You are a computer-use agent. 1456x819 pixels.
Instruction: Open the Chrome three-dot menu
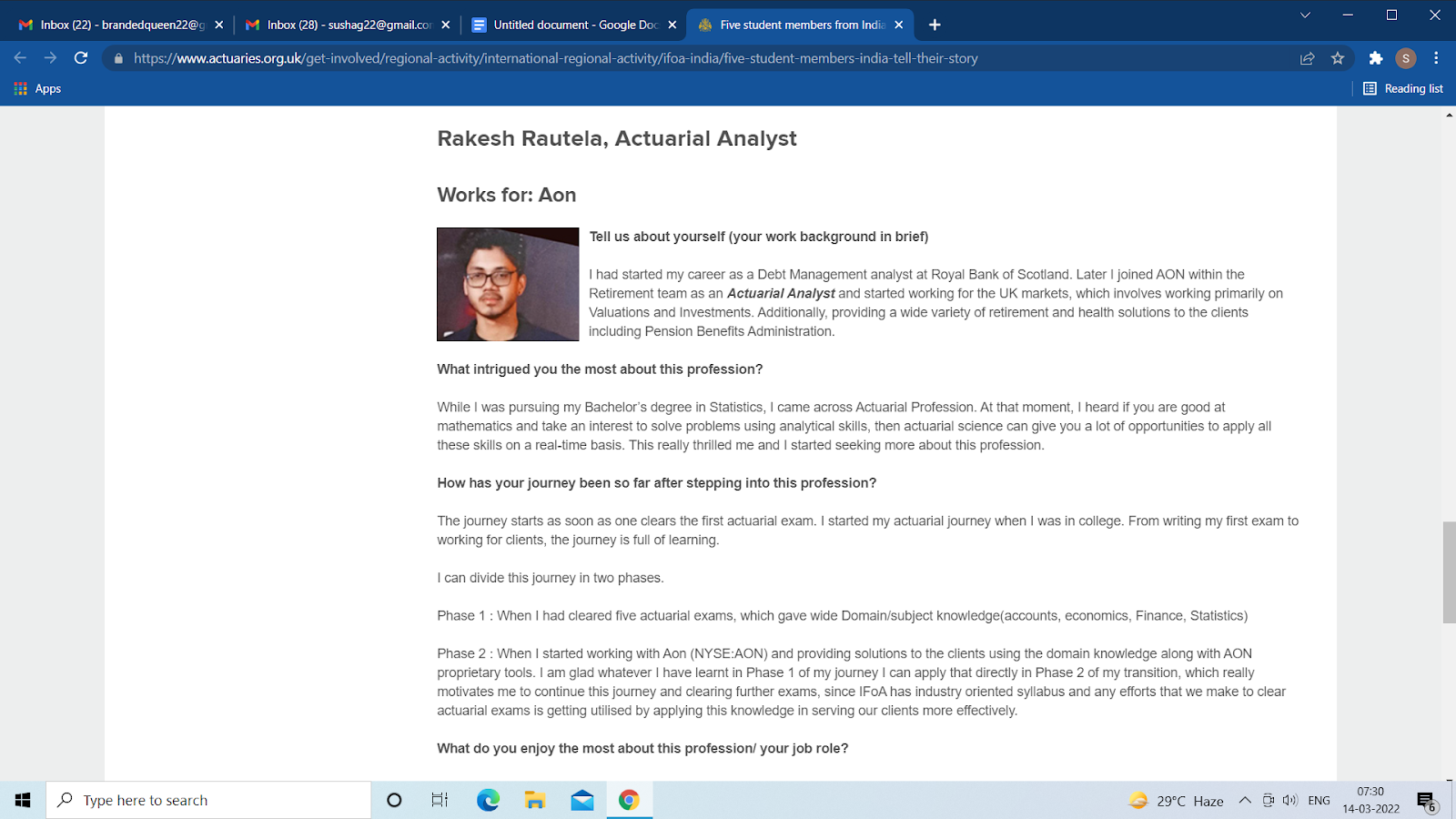1437,58
